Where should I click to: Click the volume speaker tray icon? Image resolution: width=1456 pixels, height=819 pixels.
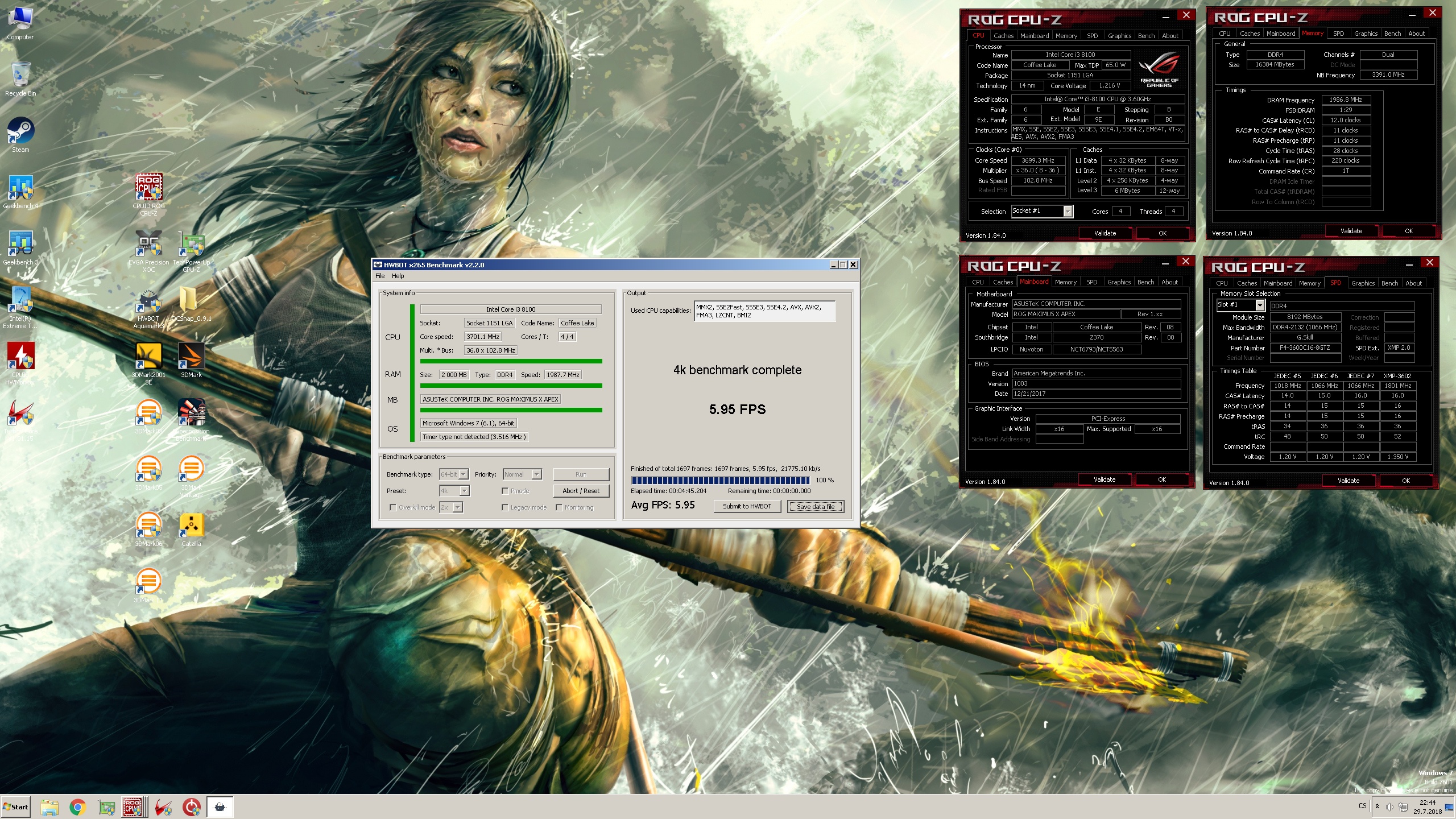tap(1389, 807)
